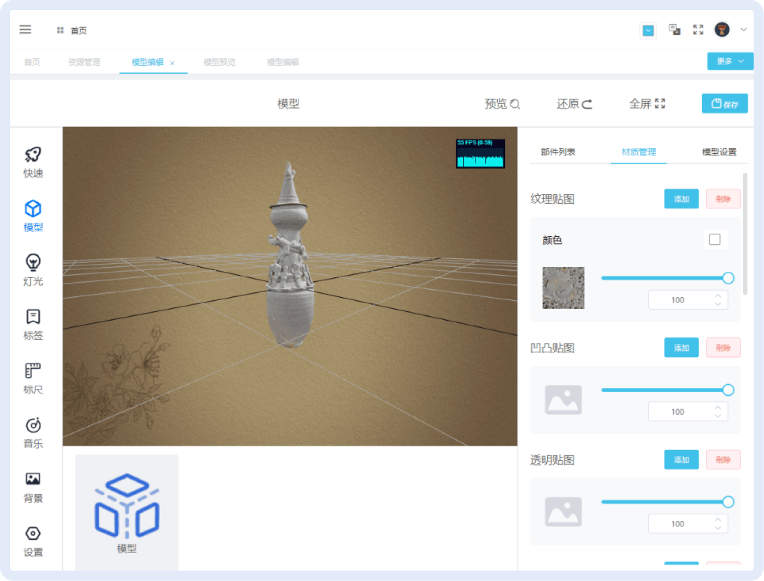Select the 灯光 lightbulb icon
This screenshot has height=581, width=764.
pyautogui.click(x=33, y=268)
